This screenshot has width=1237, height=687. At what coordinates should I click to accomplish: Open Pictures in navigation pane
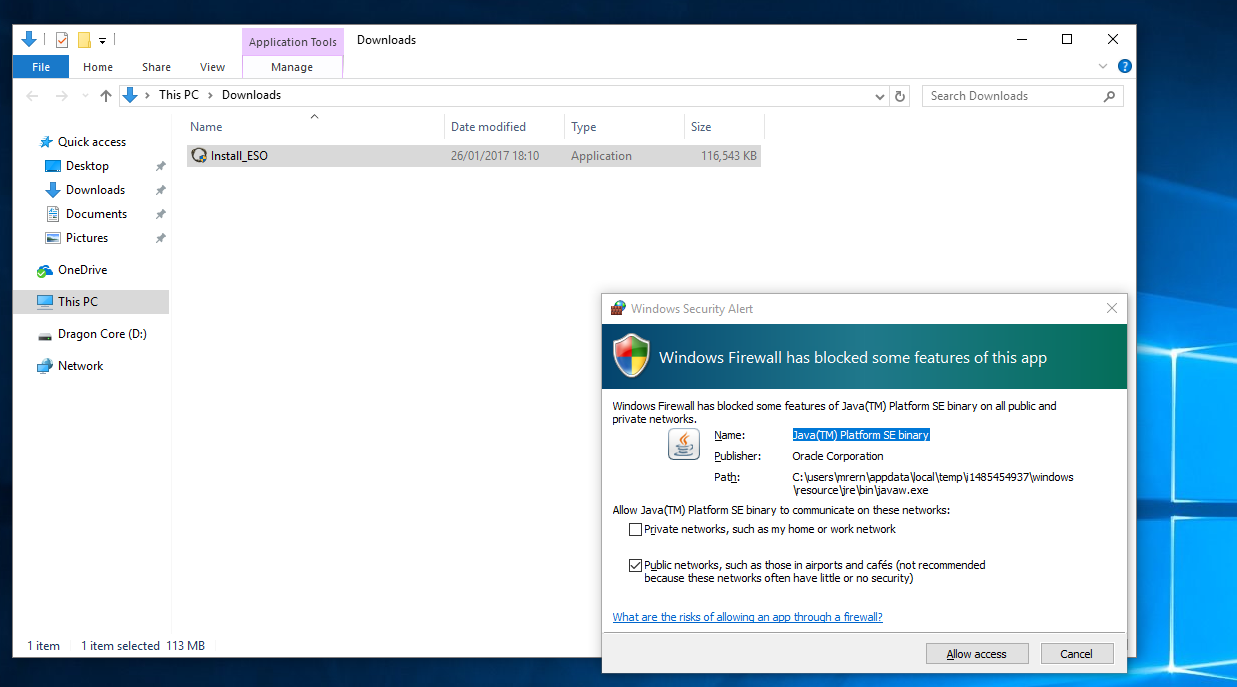coord(87,238)
